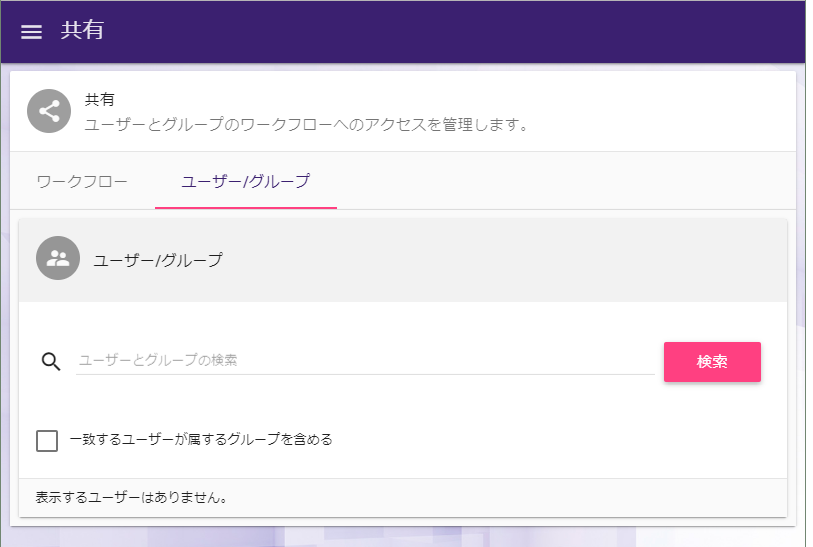Click the 共有 heading beside share icon

tap(100, 100)
